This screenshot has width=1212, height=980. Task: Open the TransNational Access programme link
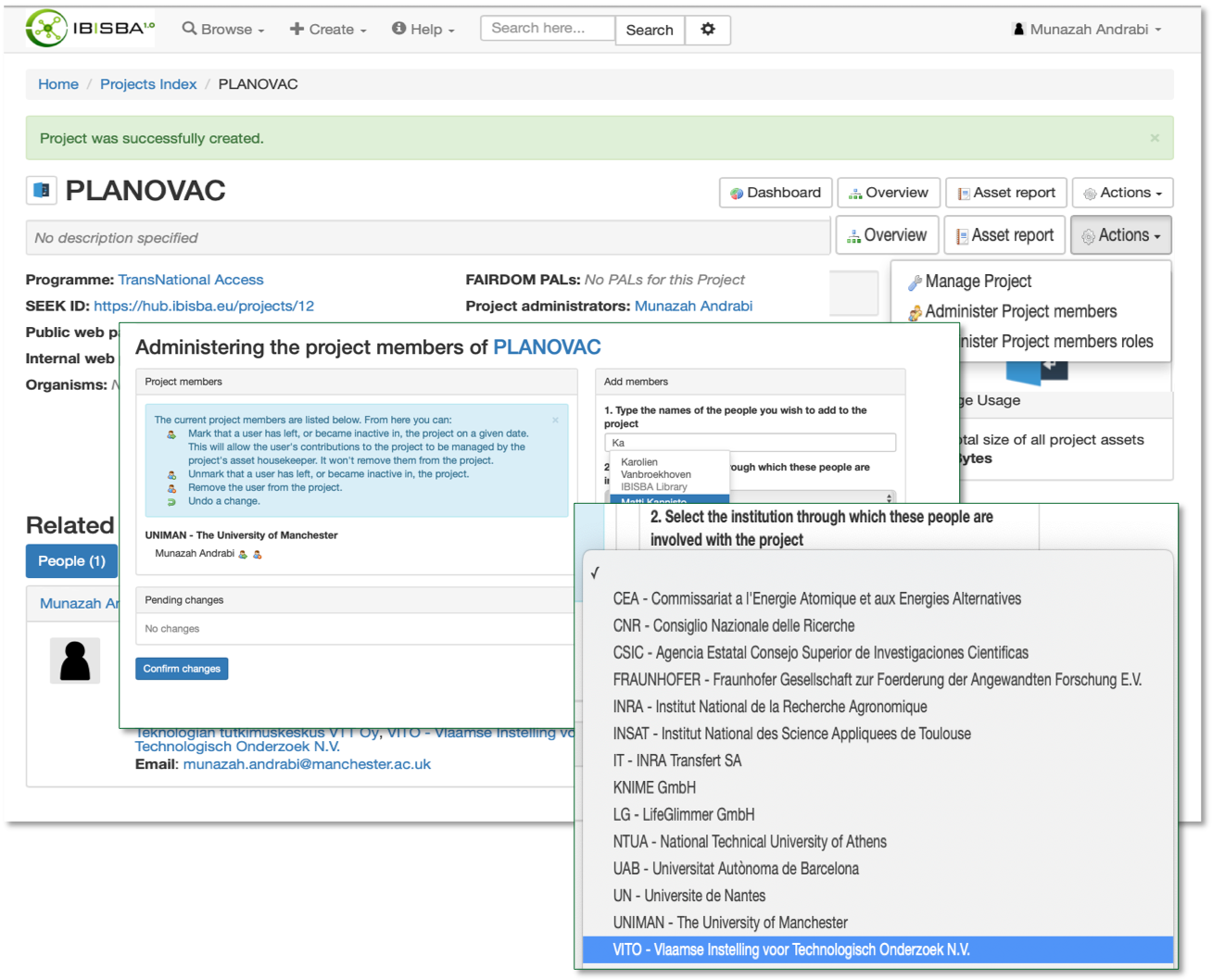click(191, 280)
